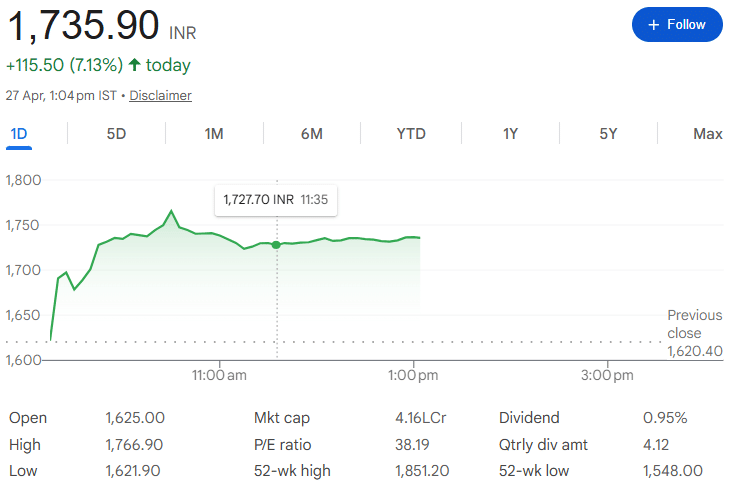Click the Mkt cap stat label
The image size is (734, 498).
pyautogui.click(x=282, y=418)
